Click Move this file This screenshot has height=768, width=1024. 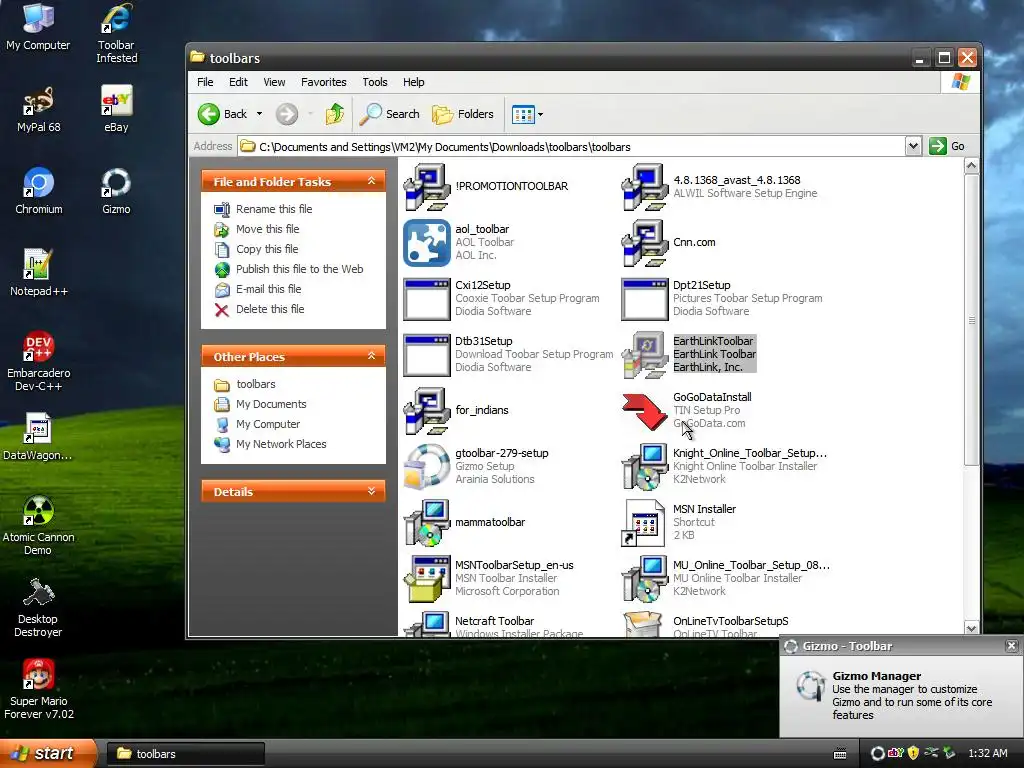(x=268, y=229)
